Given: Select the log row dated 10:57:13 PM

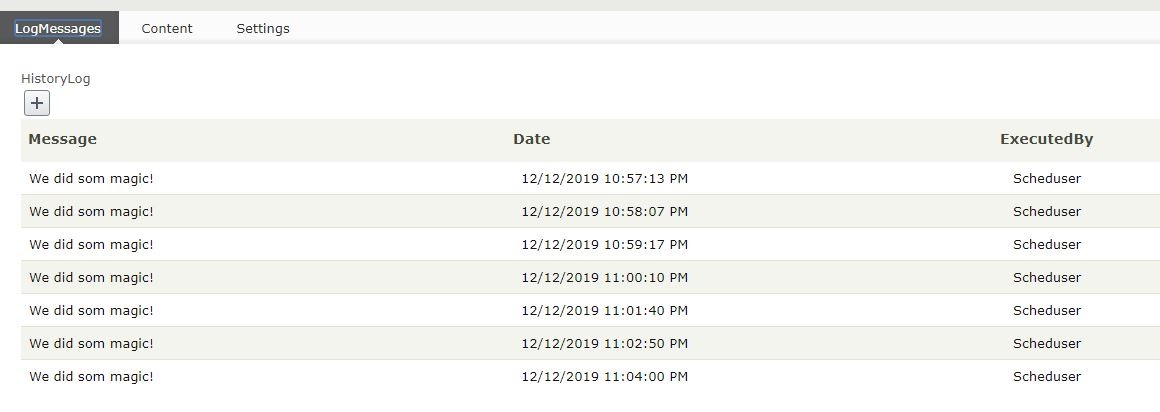Looking at the screenshot, I should click(x=604, y=179).
